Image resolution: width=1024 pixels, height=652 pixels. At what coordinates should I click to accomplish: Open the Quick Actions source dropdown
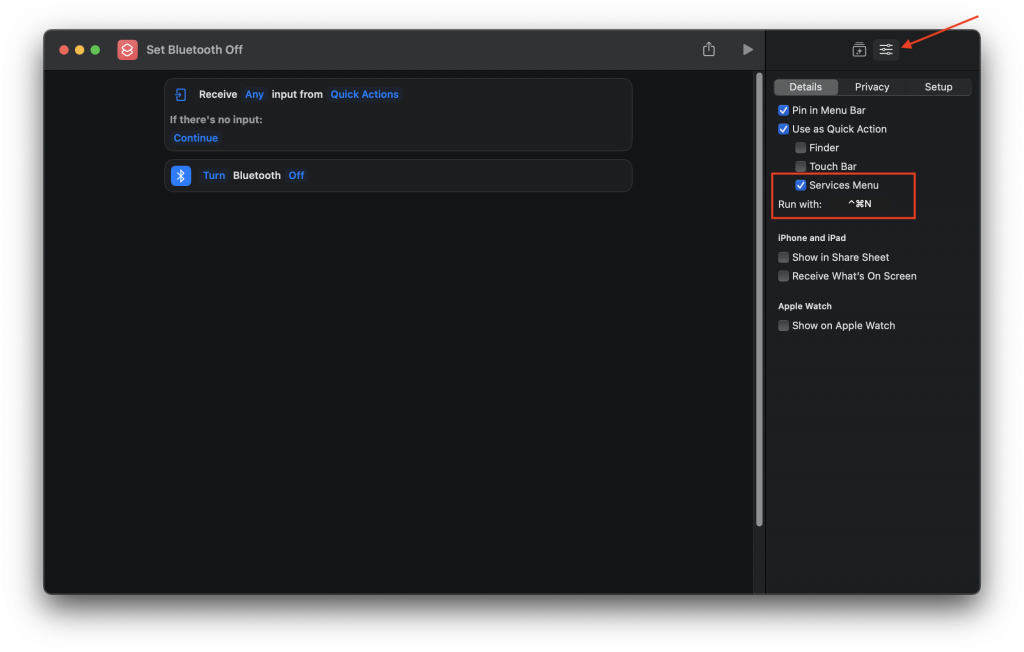point(364,95)
